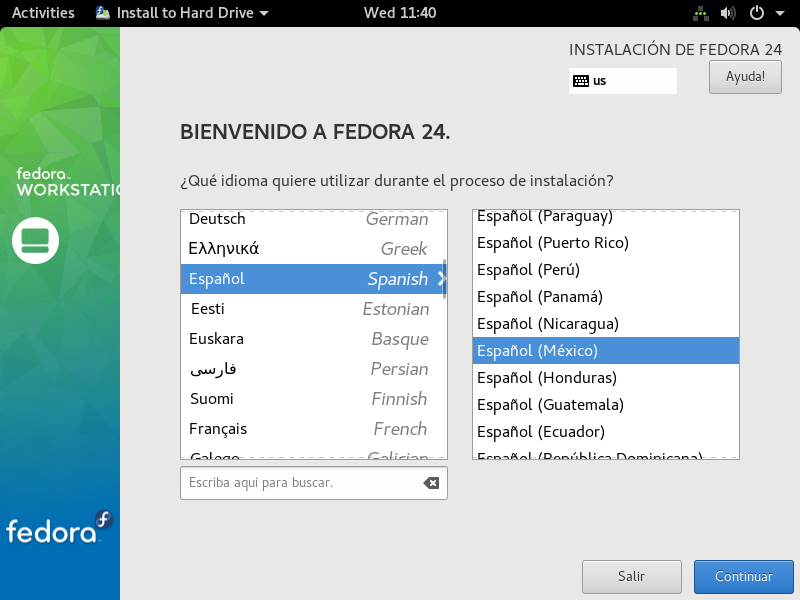Click the keyboard layout icon next to 'us'
This screenshot has height=600, width=800.
[x=581, y=81]
